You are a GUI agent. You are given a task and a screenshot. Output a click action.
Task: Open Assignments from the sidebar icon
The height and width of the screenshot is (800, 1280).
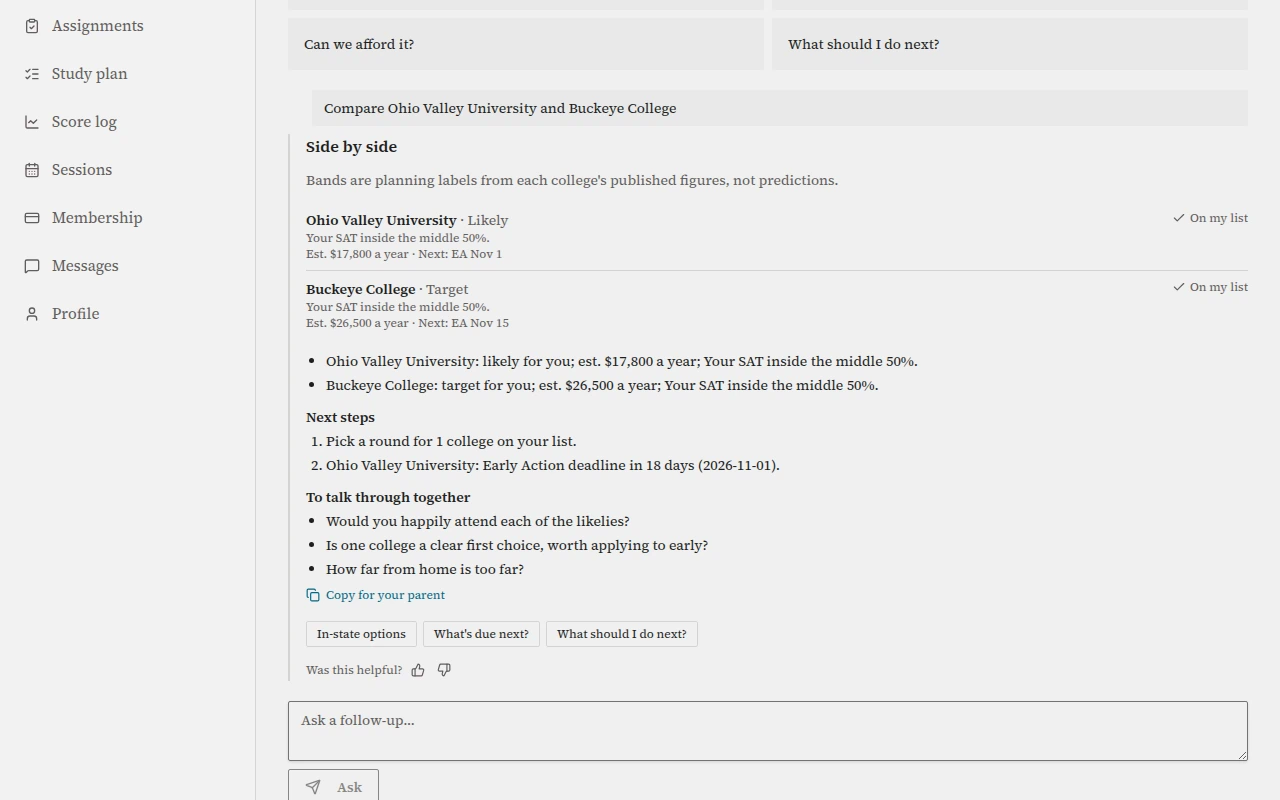(32, 26)
